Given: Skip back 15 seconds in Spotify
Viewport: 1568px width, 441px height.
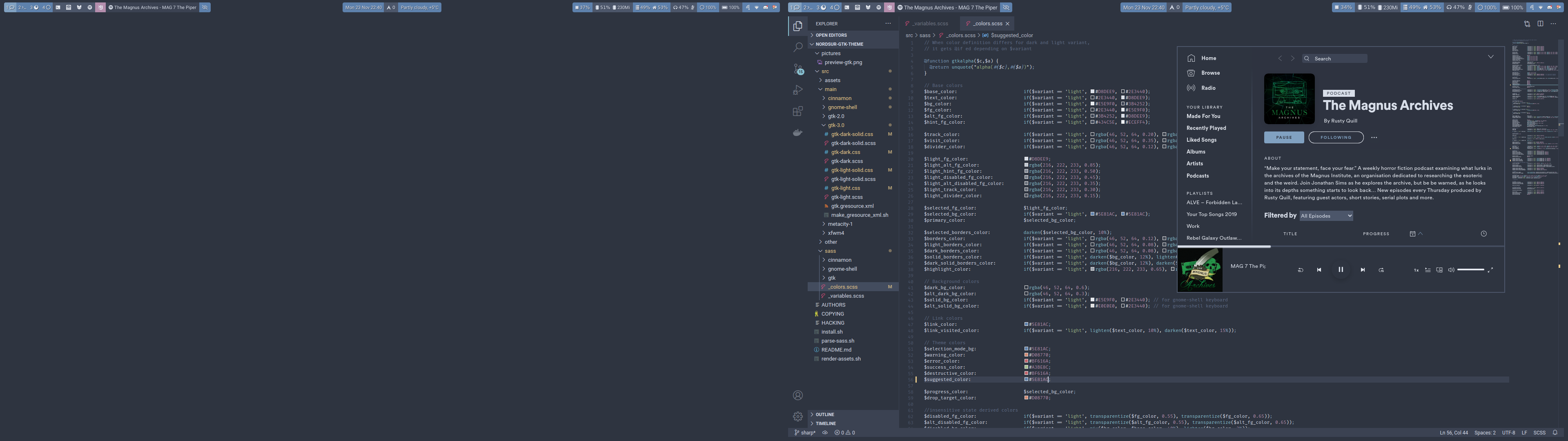Looking at the screenshot, I should coord(1301,270).
